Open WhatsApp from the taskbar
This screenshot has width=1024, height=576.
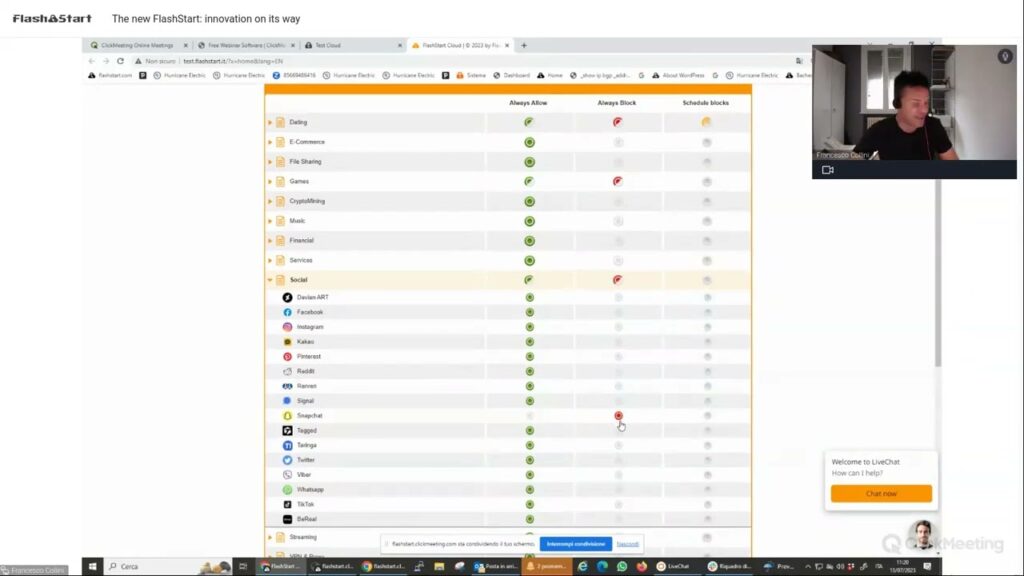pos(622,566)
